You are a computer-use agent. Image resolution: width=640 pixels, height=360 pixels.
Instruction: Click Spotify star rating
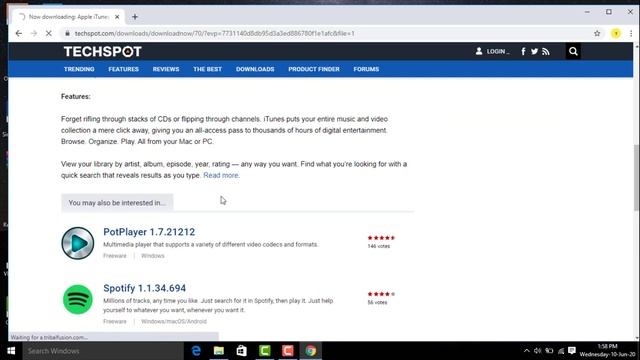point(381,294)
